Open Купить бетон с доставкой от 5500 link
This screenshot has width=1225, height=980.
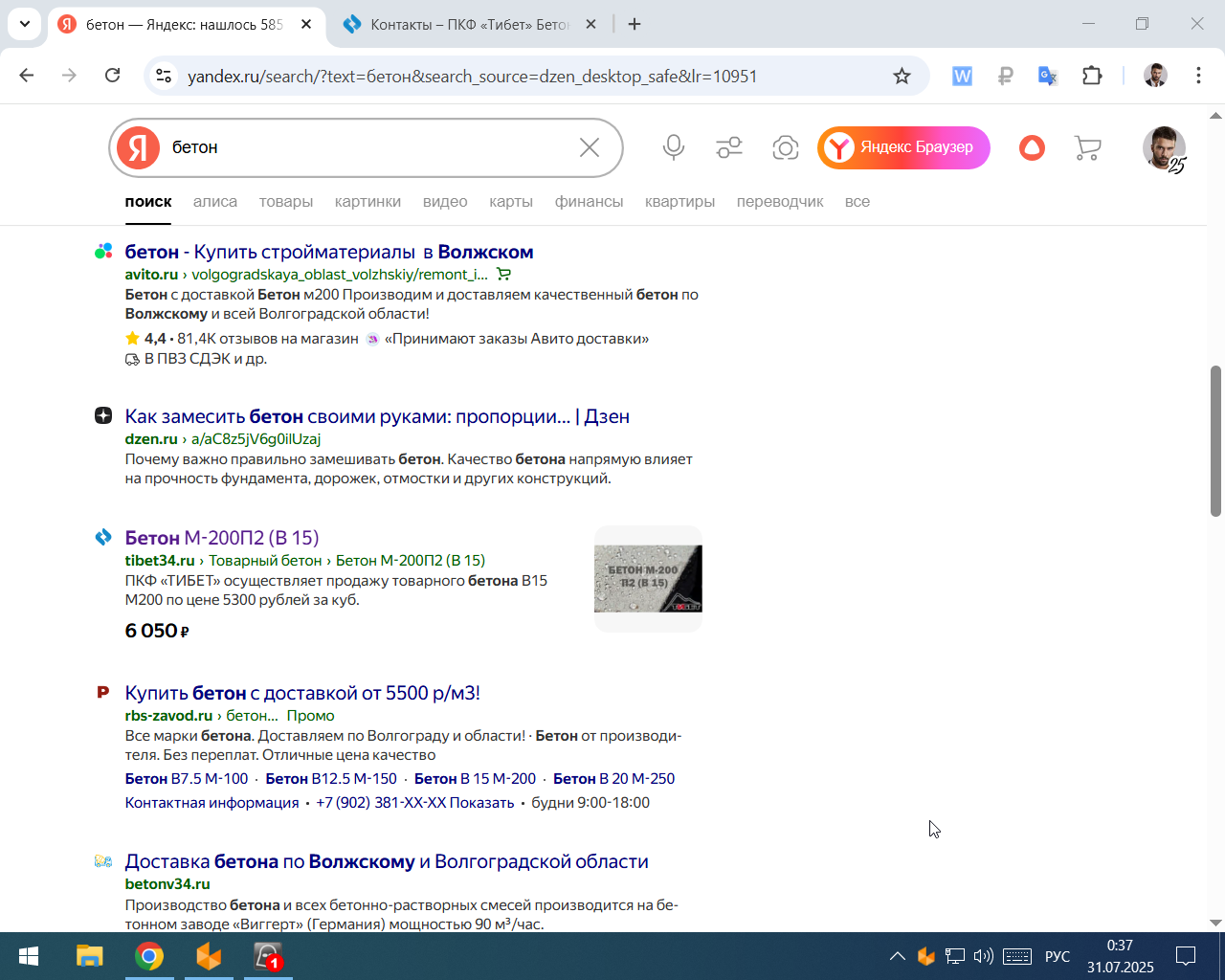tap(302, 693)
